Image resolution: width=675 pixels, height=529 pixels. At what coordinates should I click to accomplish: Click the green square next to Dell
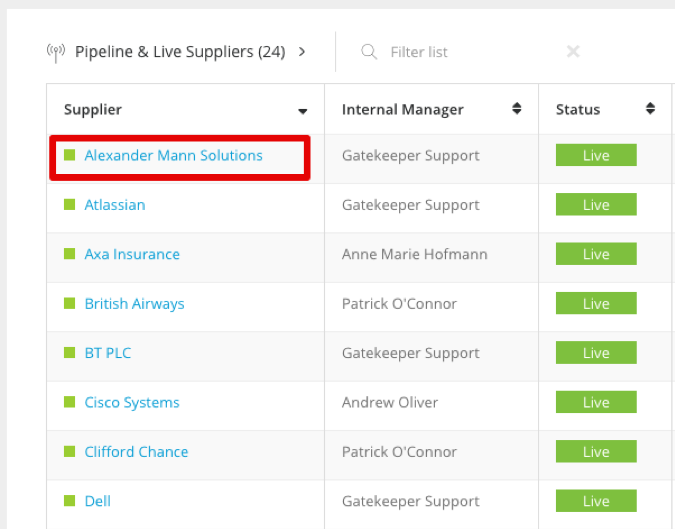click(x=69, y=501)
